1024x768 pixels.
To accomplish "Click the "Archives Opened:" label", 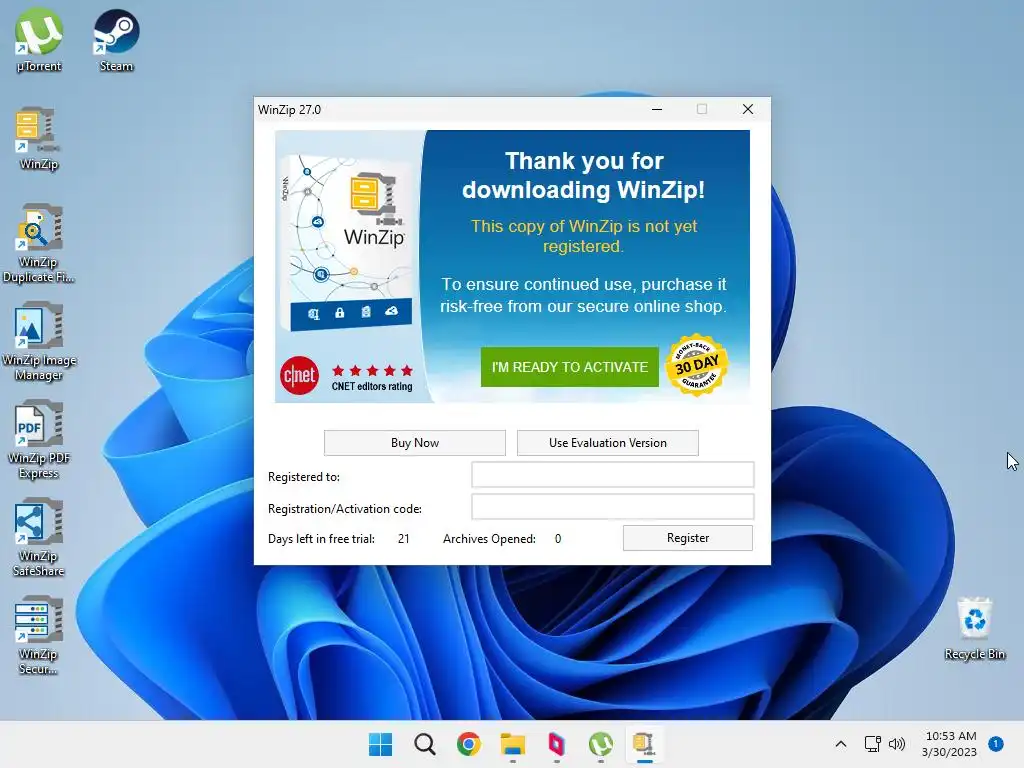I will 489,539.
